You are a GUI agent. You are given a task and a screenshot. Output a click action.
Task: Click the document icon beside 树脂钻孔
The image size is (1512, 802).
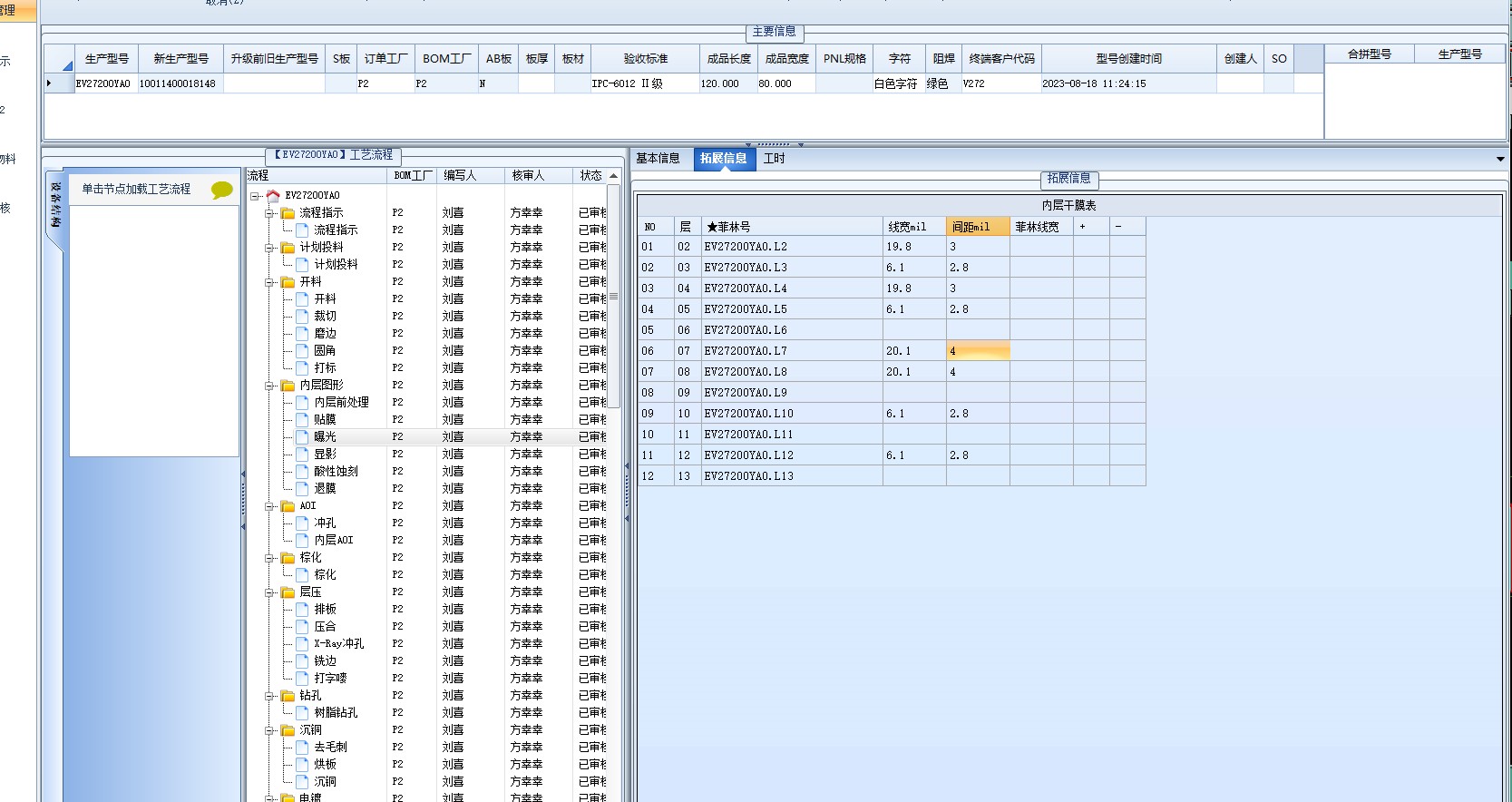(x=302, y=712)
